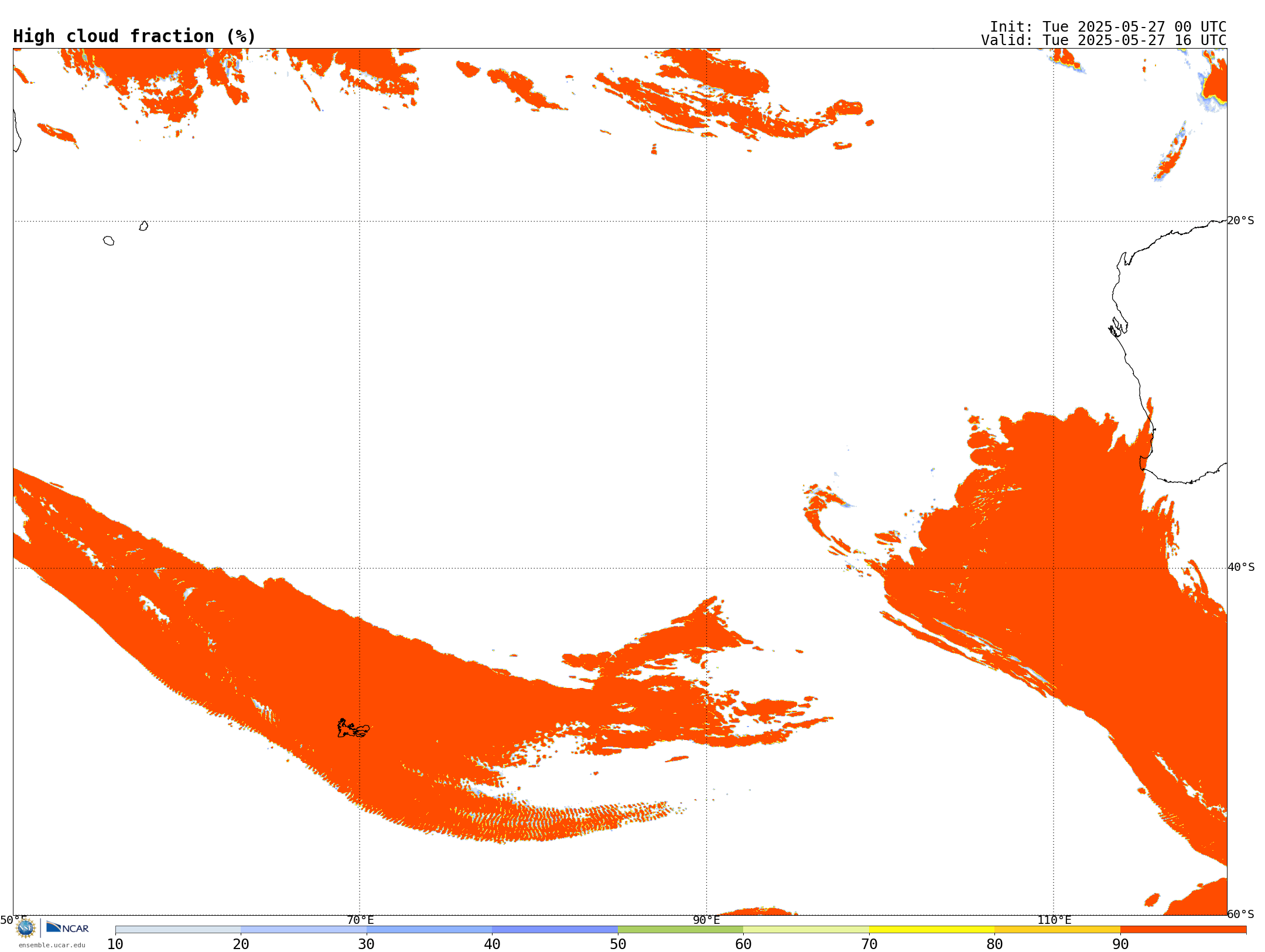This screenshot has width=1265, height=952.
Task: Click the 80-90 amber colorbar segment
Action: coord(1057,930)
